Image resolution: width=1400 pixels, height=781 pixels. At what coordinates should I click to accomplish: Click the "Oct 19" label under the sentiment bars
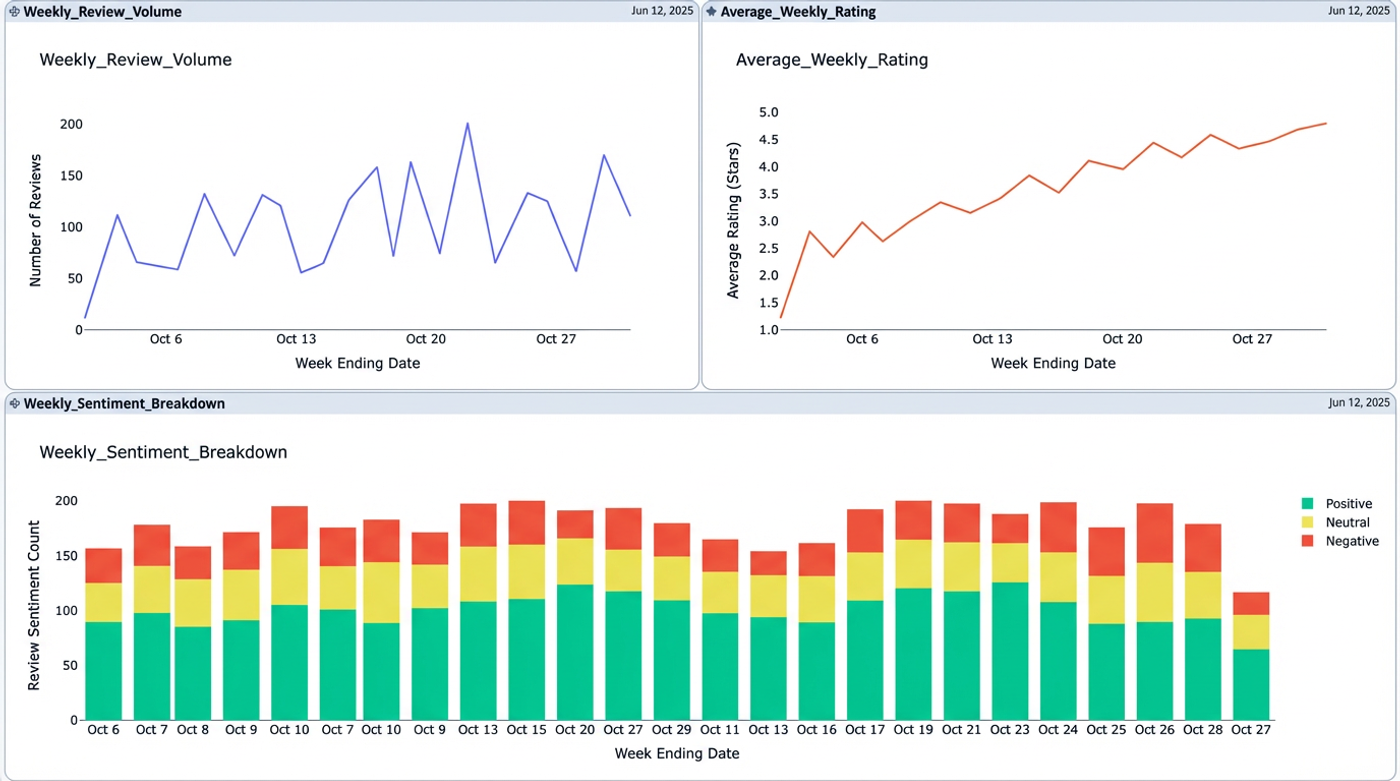[x=913, y=730]
